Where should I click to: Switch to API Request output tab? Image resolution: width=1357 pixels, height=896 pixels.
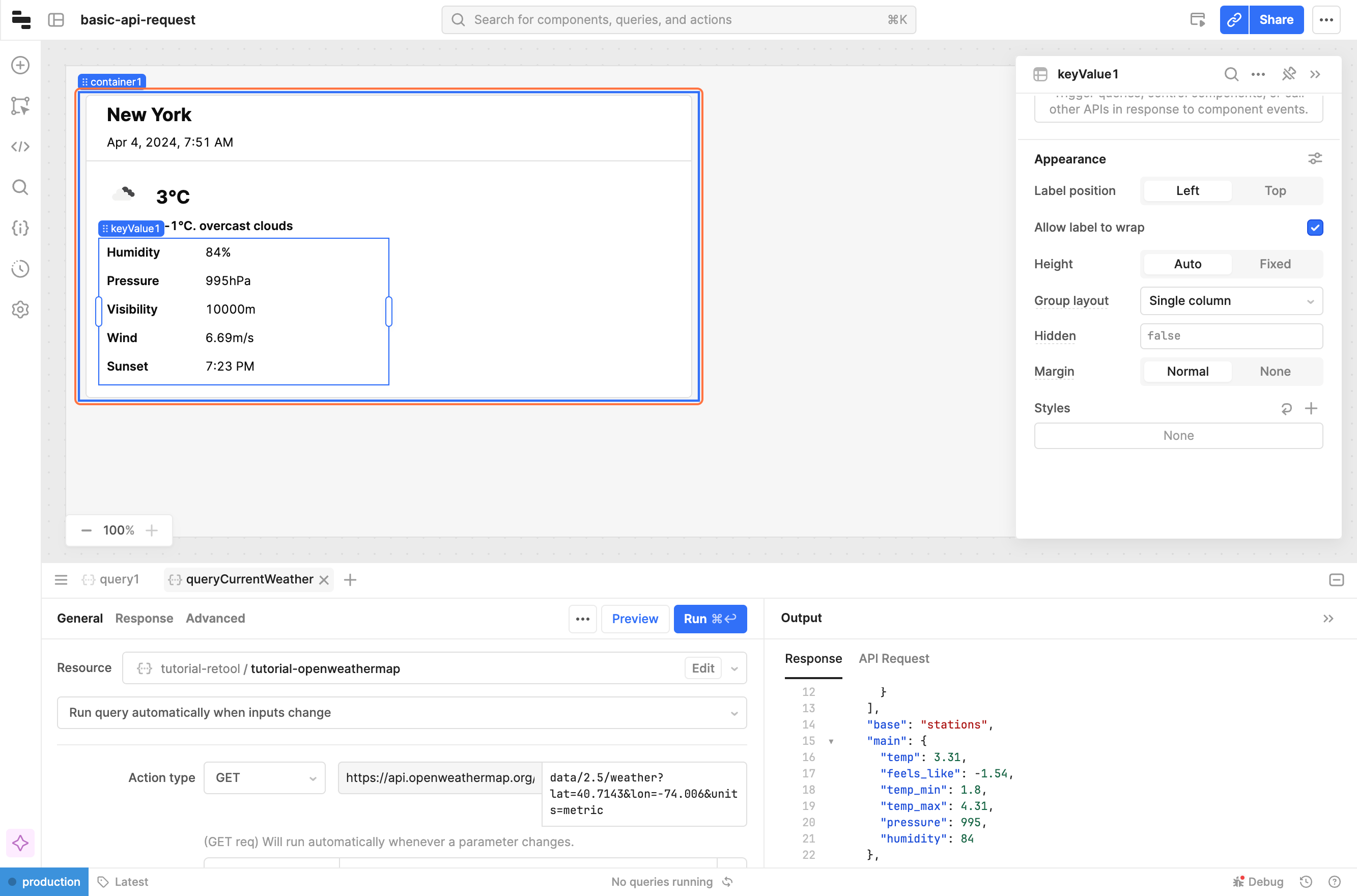(x=894, y=658)
